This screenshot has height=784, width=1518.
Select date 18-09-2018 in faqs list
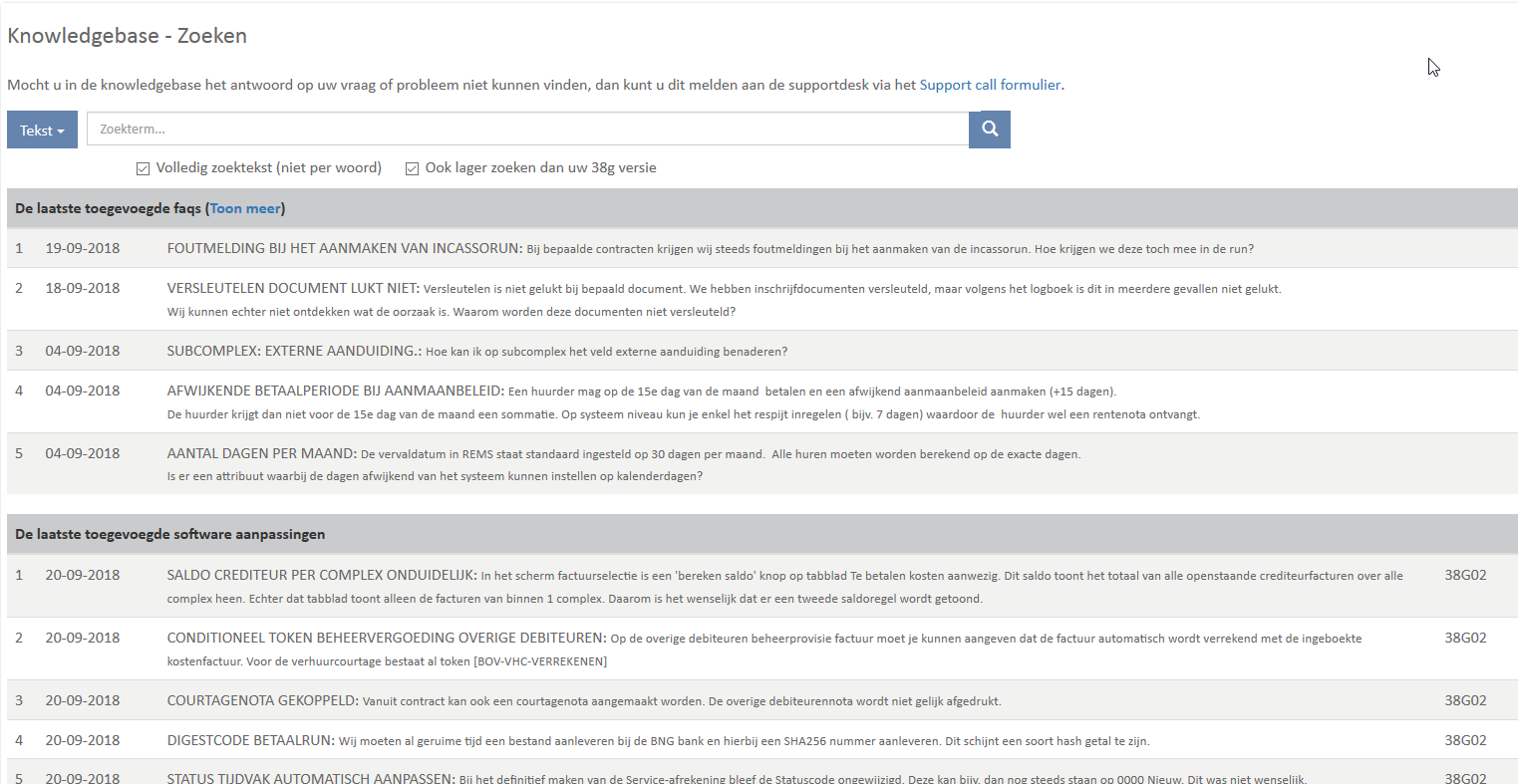coord(83,288)
